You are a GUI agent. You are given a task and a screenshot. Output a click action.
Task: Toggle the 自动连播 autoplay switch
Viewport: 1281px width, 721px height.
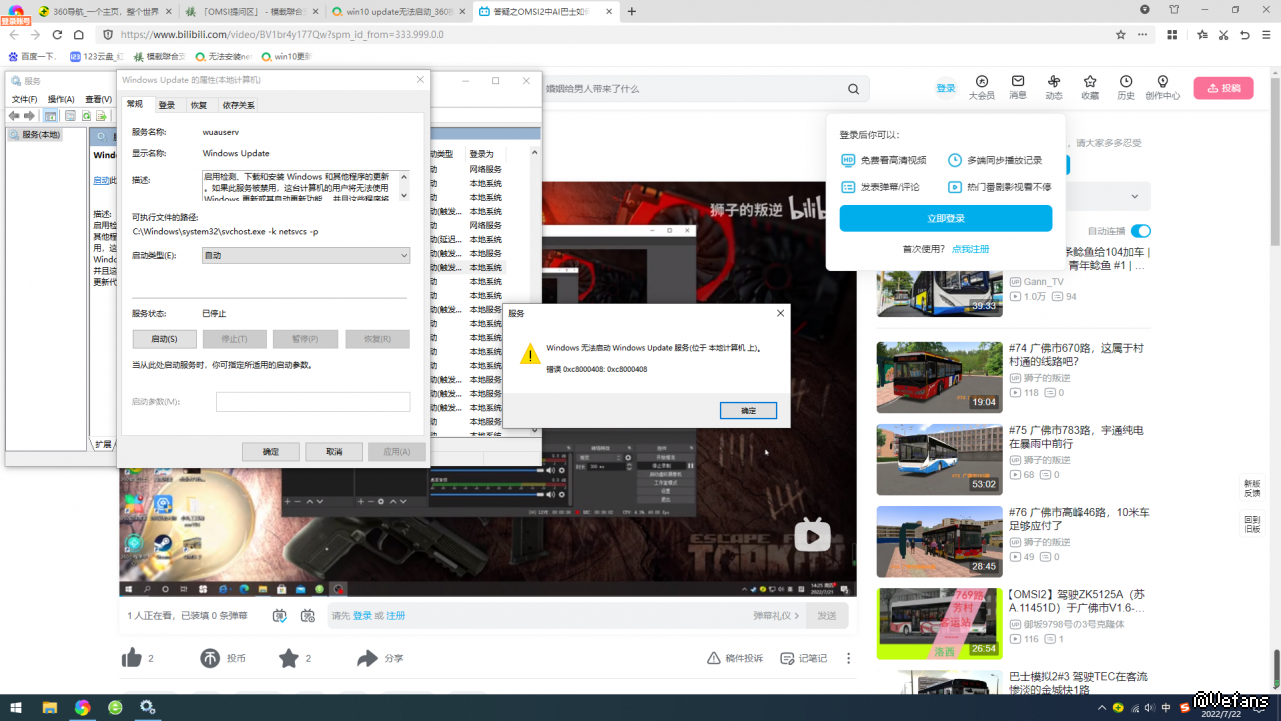1140,231
